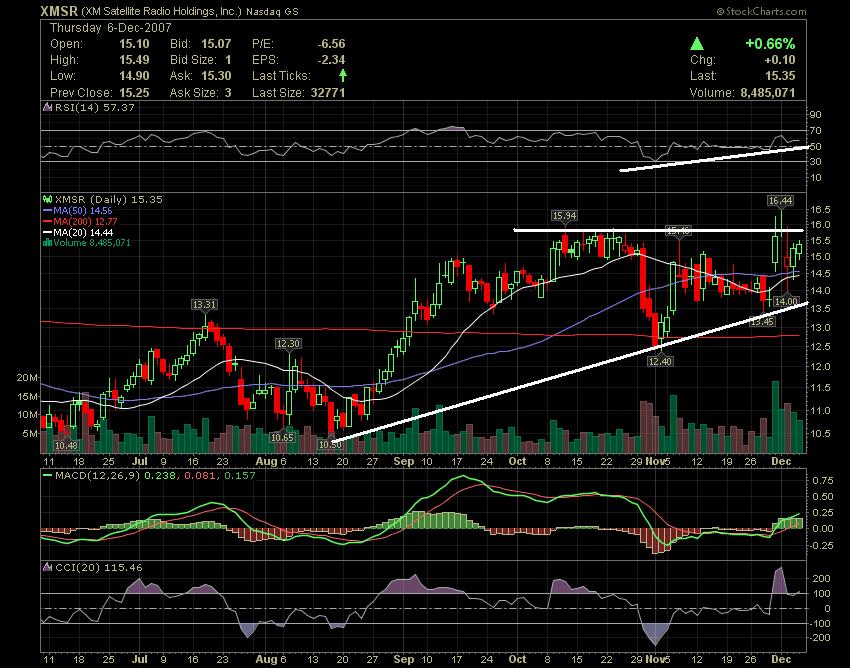The height and width of the screenshot is (668, 850).
Task: Click the blue MA(50) legend line
Action: point(47,210)
